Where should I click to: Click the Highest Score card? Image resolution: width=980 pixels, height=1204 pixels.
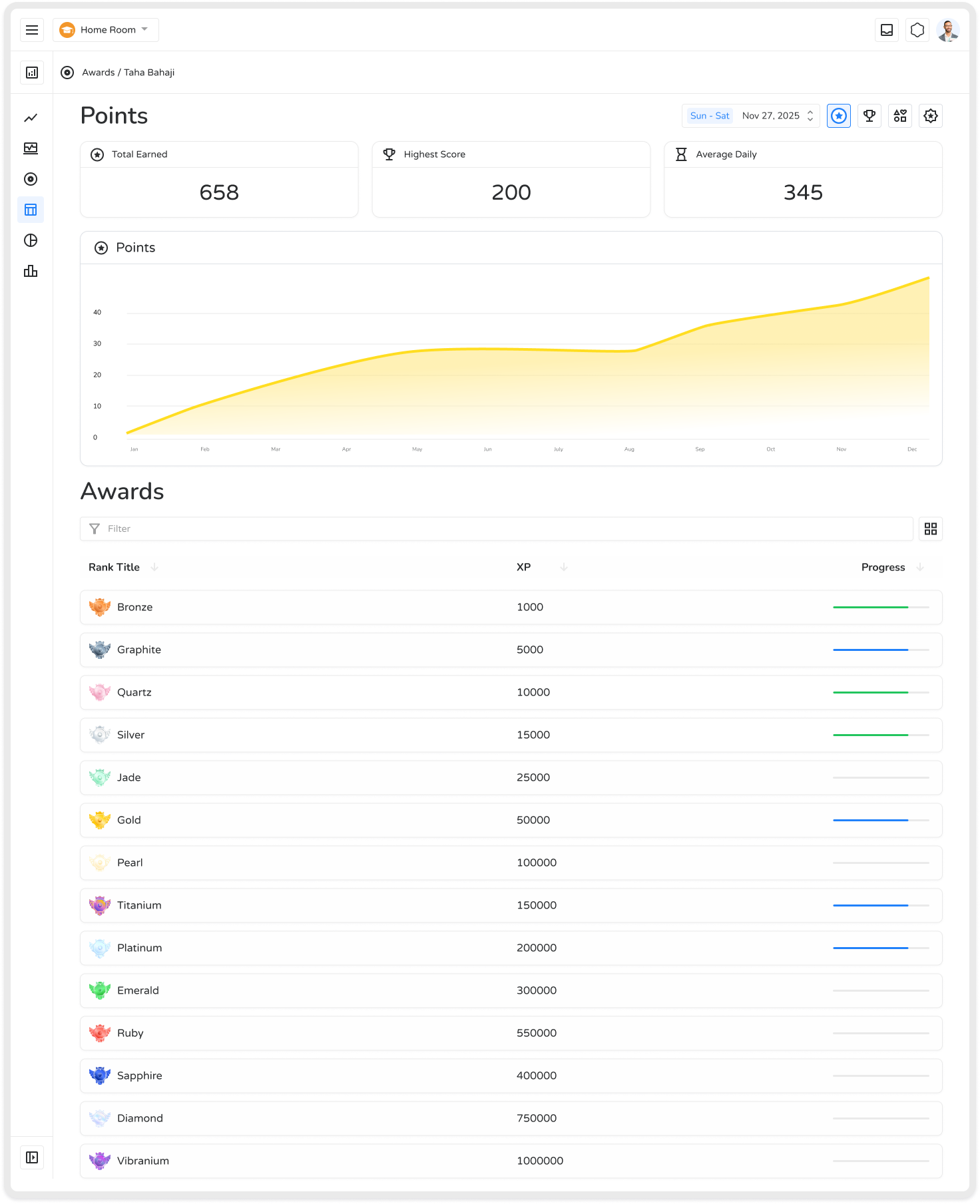(x=511, y=179)
